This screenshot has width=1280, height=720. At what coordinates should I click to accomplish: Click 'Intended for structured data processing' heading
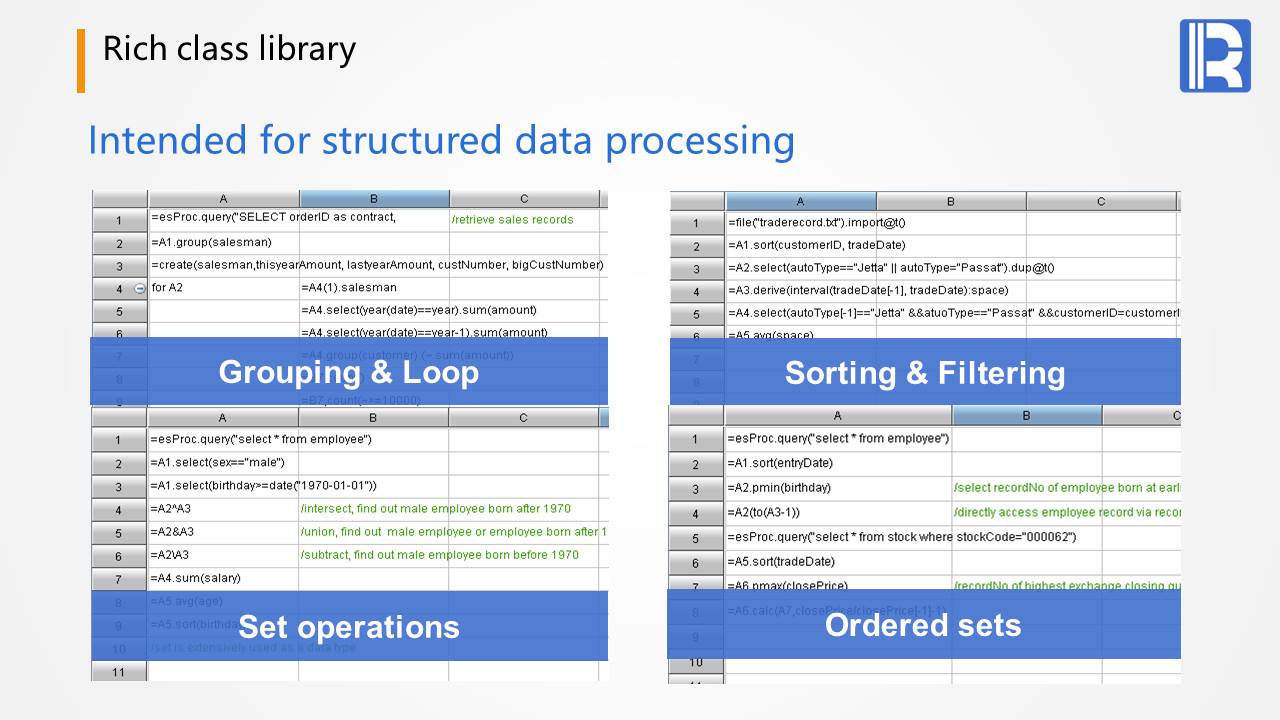tap(441, 140)
